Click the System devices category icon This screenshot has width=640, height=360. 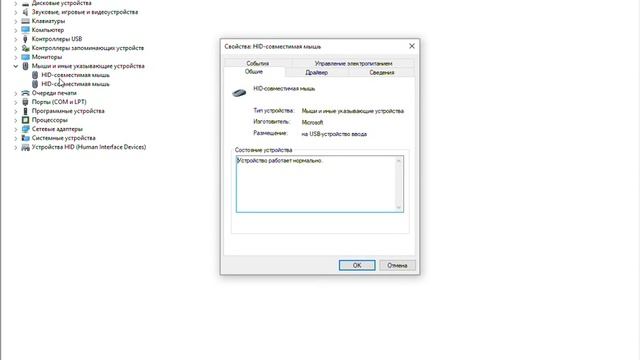coord(25,138)
